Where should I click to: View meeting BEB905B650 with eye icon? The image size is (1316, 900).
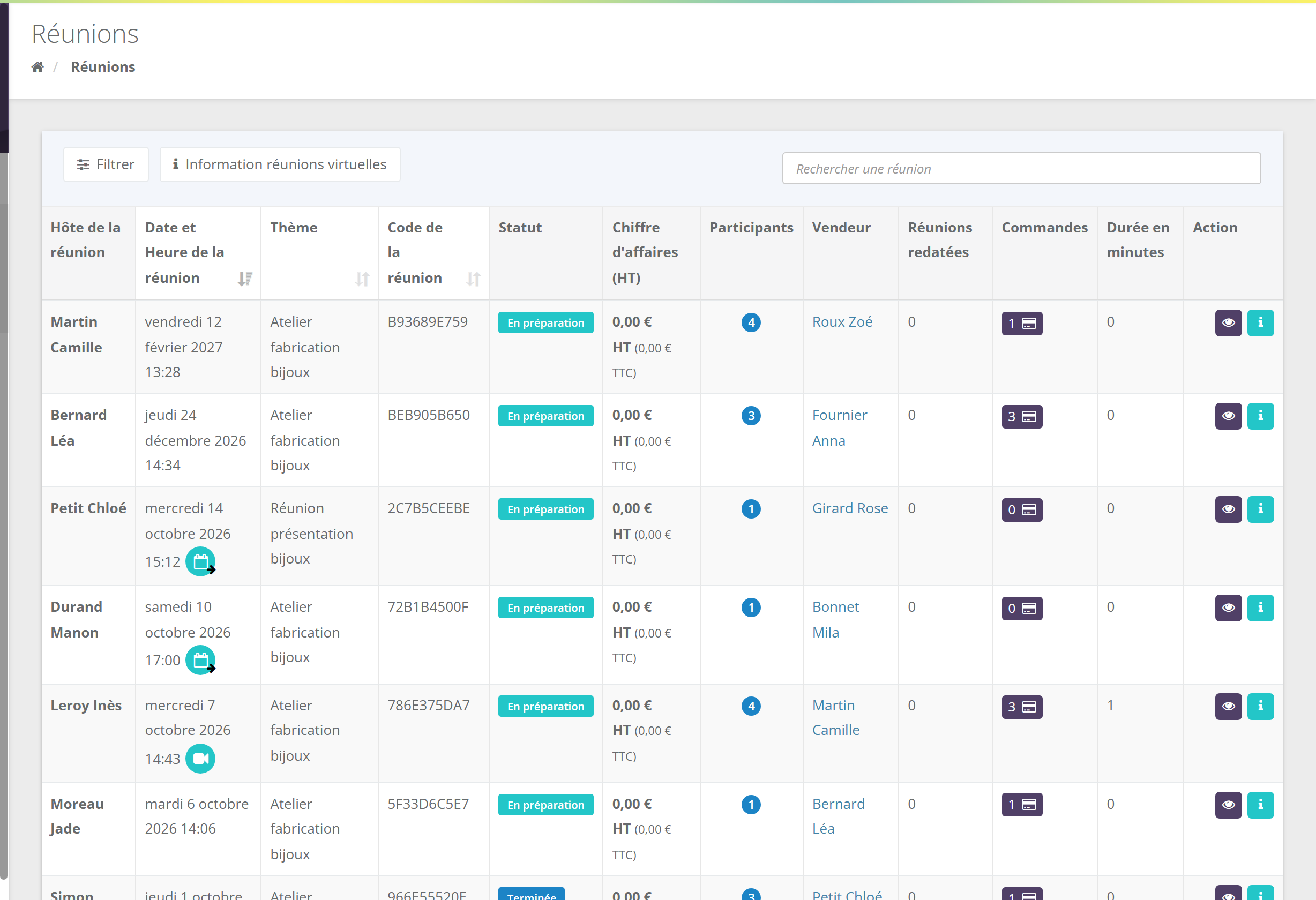point(1228,416)
